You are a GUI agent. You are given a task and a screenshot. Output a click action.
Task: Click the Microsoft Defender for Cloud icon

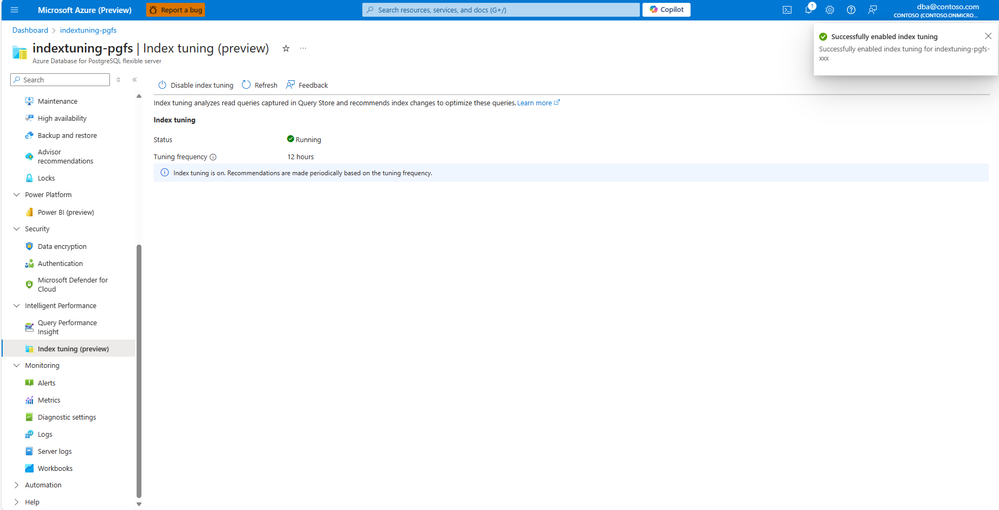pyautogui.click(x=29, y=284)
